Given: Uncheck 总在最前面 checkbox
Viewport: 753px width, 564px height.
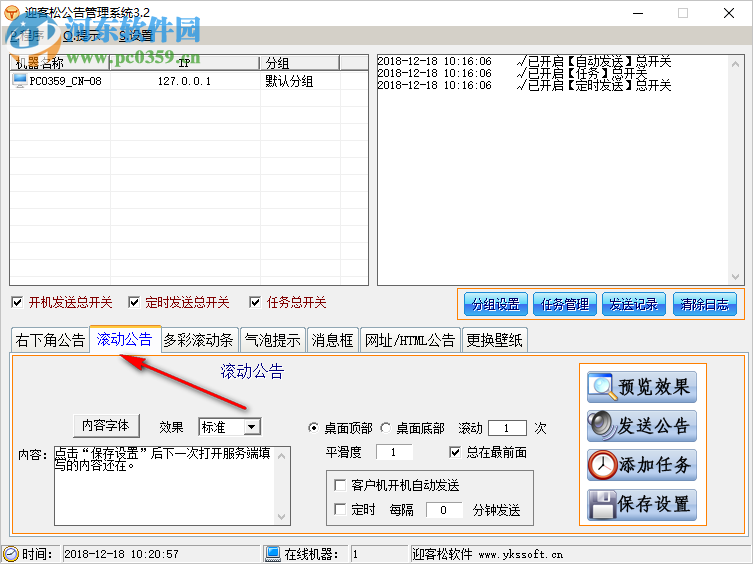Looking at the screenshot, I should 454,452.
